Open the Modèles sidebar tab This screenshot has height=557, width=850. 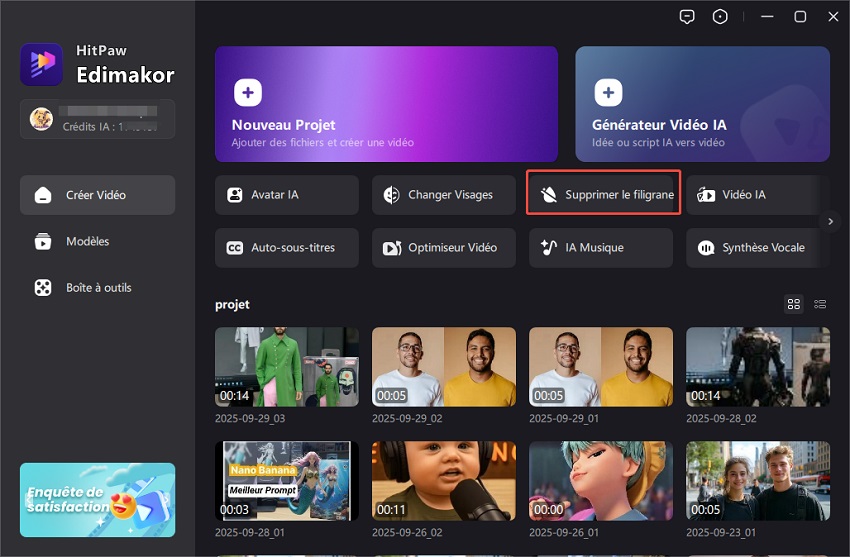[97, 241]
